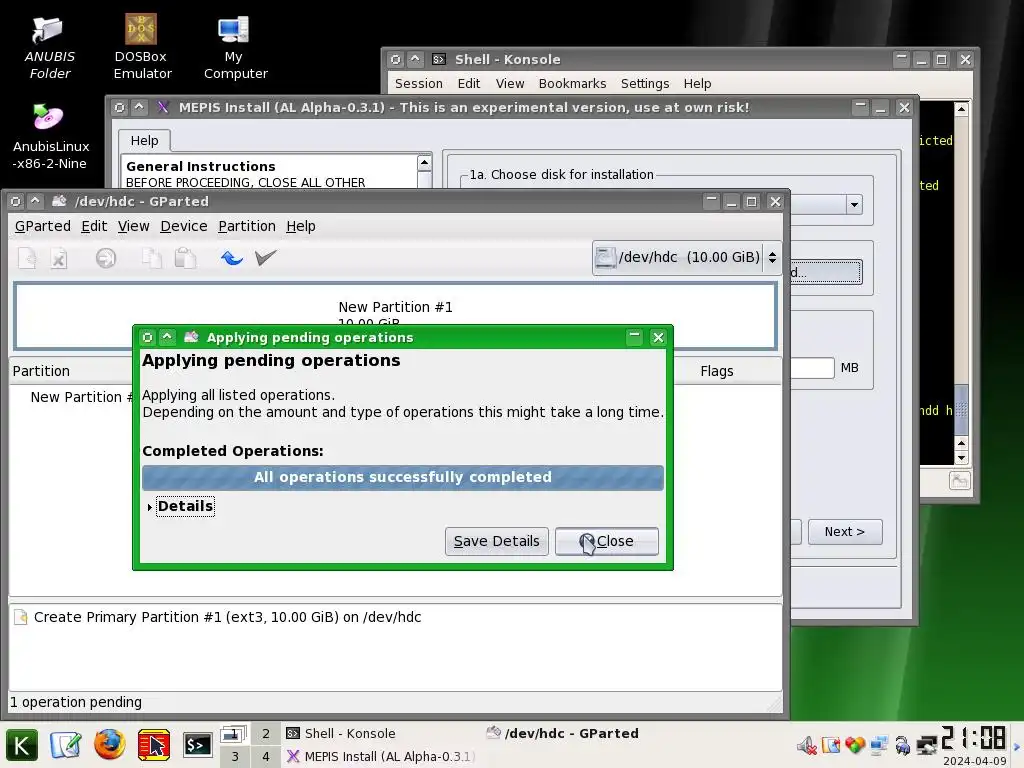The height and width of the screenshot is (768, 1024).
Task: Open Konsole Edit menu
Action: coord(469,84)
